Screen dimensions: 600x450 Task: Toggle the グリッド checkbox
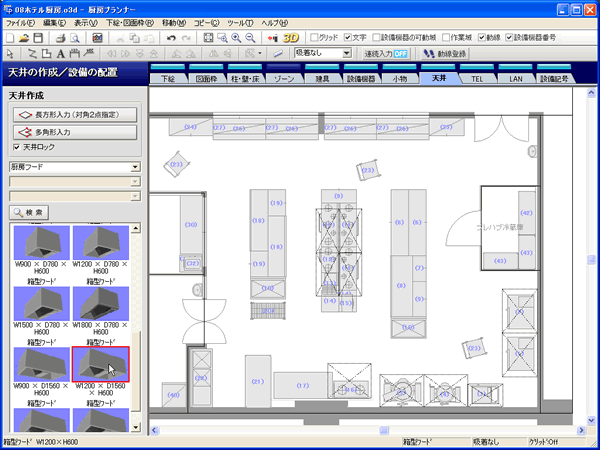pos(315,37)
